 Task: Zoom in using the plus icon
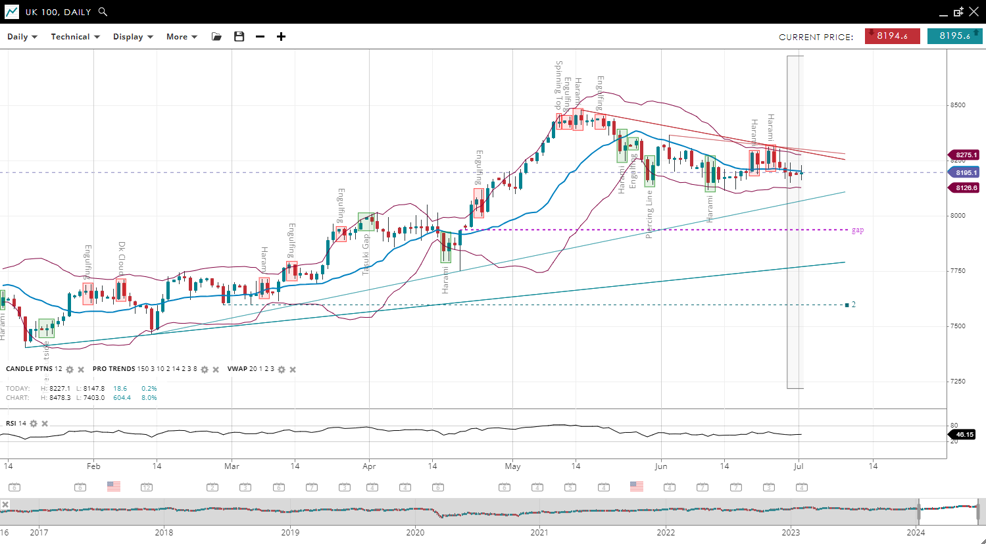(281, 37)
